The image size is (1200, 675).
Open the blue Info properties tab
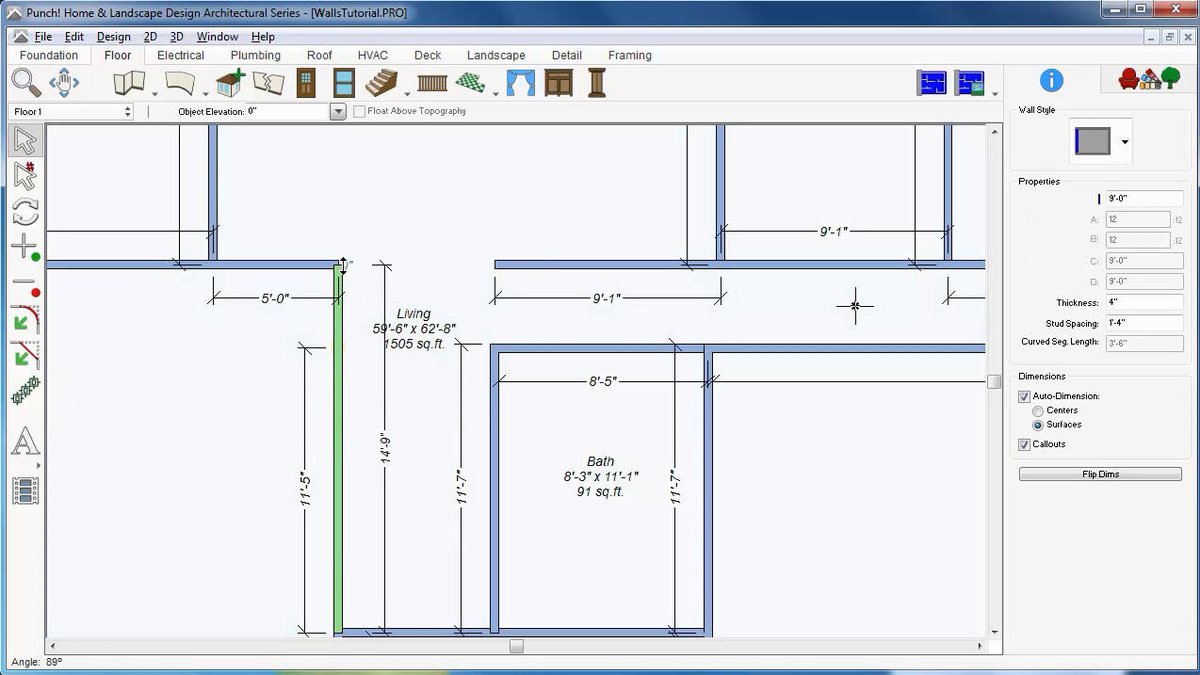coord(1051,81)
